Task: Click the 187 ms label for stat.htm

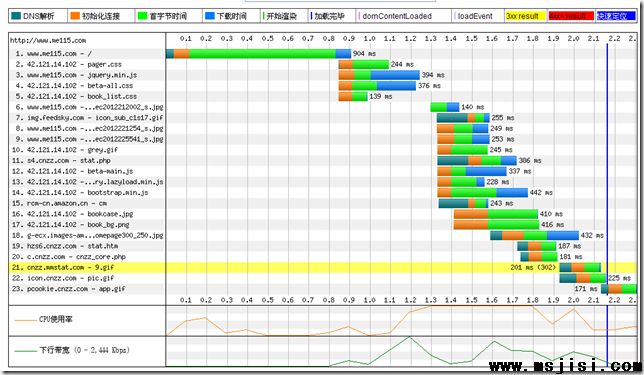Action: (x=569, y=246)
